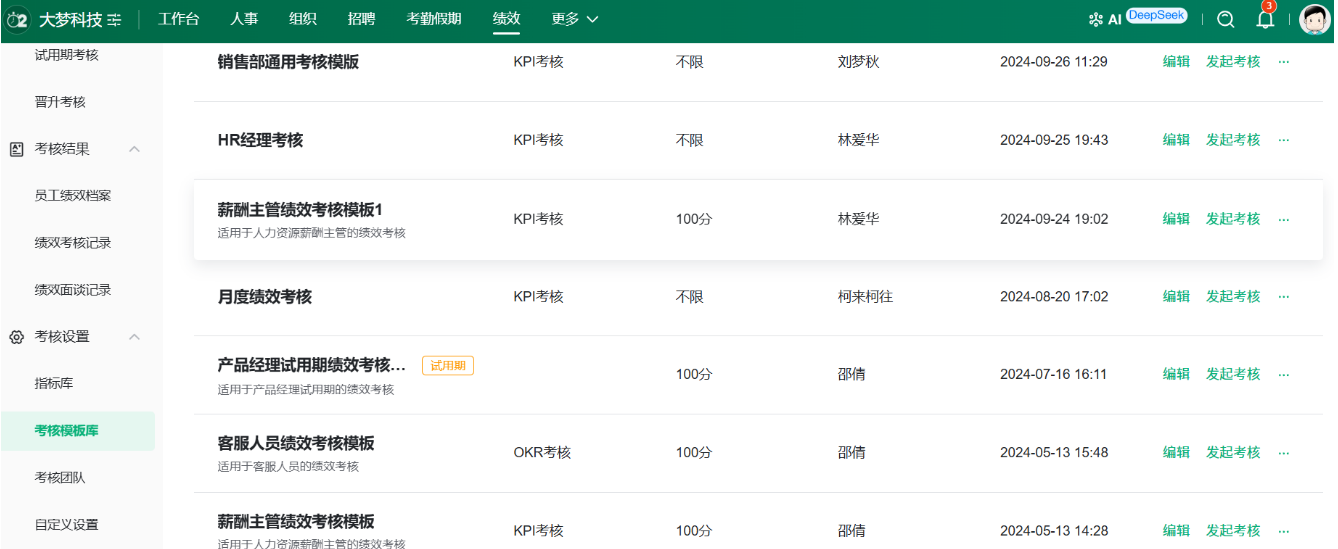This screenshot has width=1338, height=549.
Task: Open more options for 月度绩效考核 row
Action: [1284, 296]
